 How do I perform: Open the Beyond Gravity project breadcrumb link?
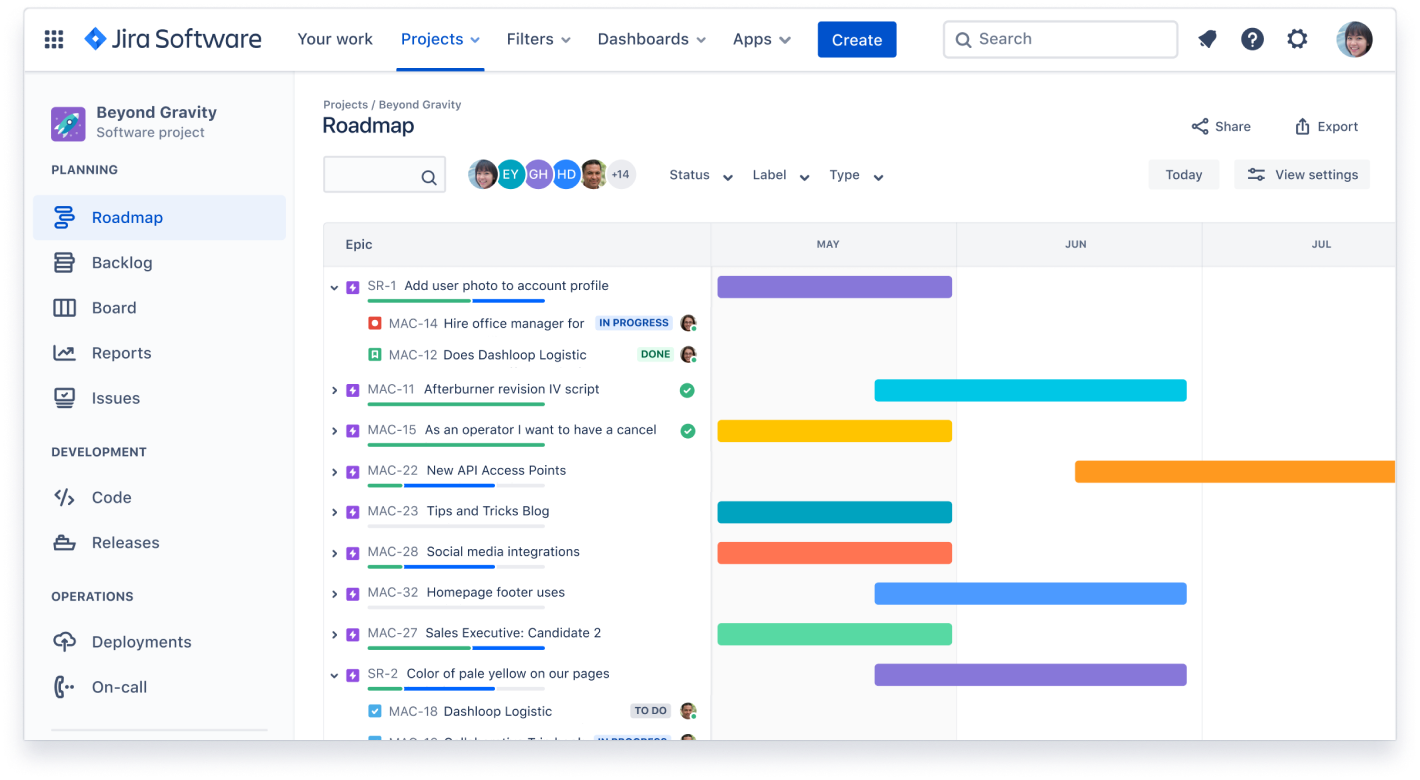click(x=420, y=104)
